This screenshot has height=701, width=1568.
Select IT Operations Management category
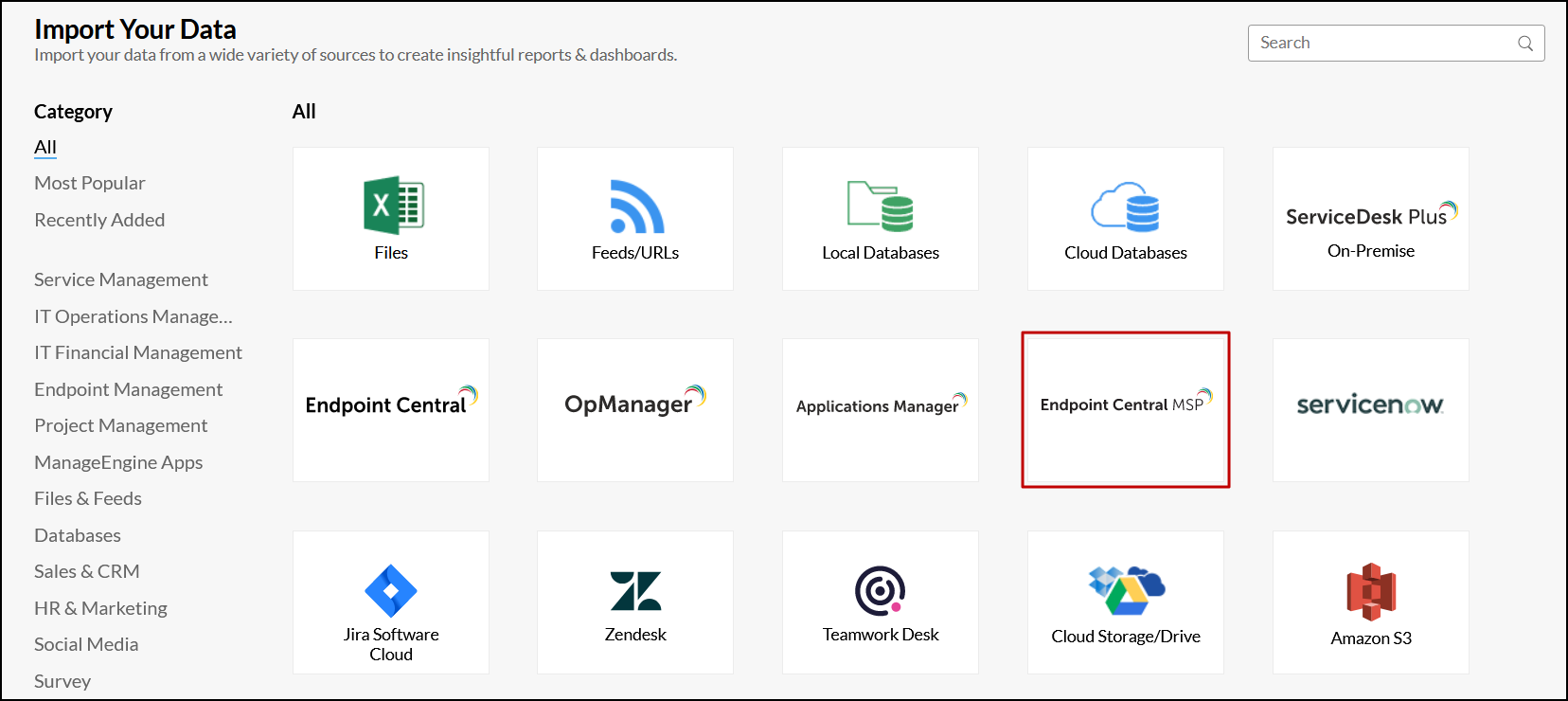(134, 316)
